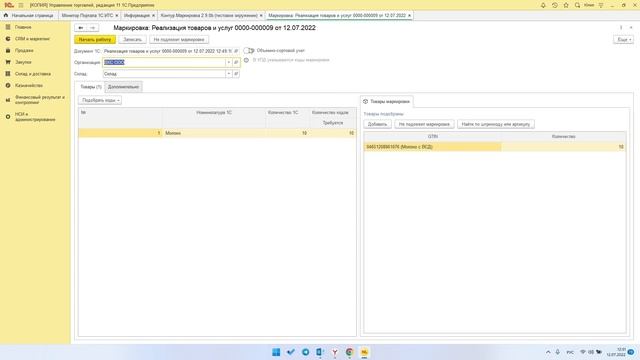
Task: Open the Организация record link icon
Action: tap(236, 62)
